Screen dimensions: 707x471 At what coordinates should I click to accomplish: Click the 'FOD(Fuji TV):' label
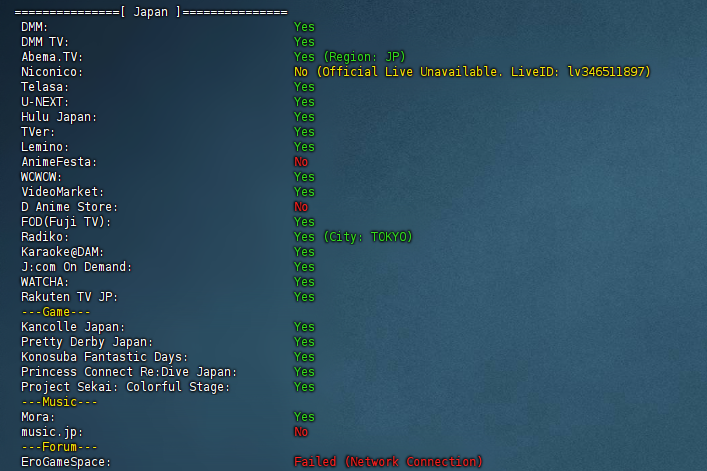tap(66, 222)
